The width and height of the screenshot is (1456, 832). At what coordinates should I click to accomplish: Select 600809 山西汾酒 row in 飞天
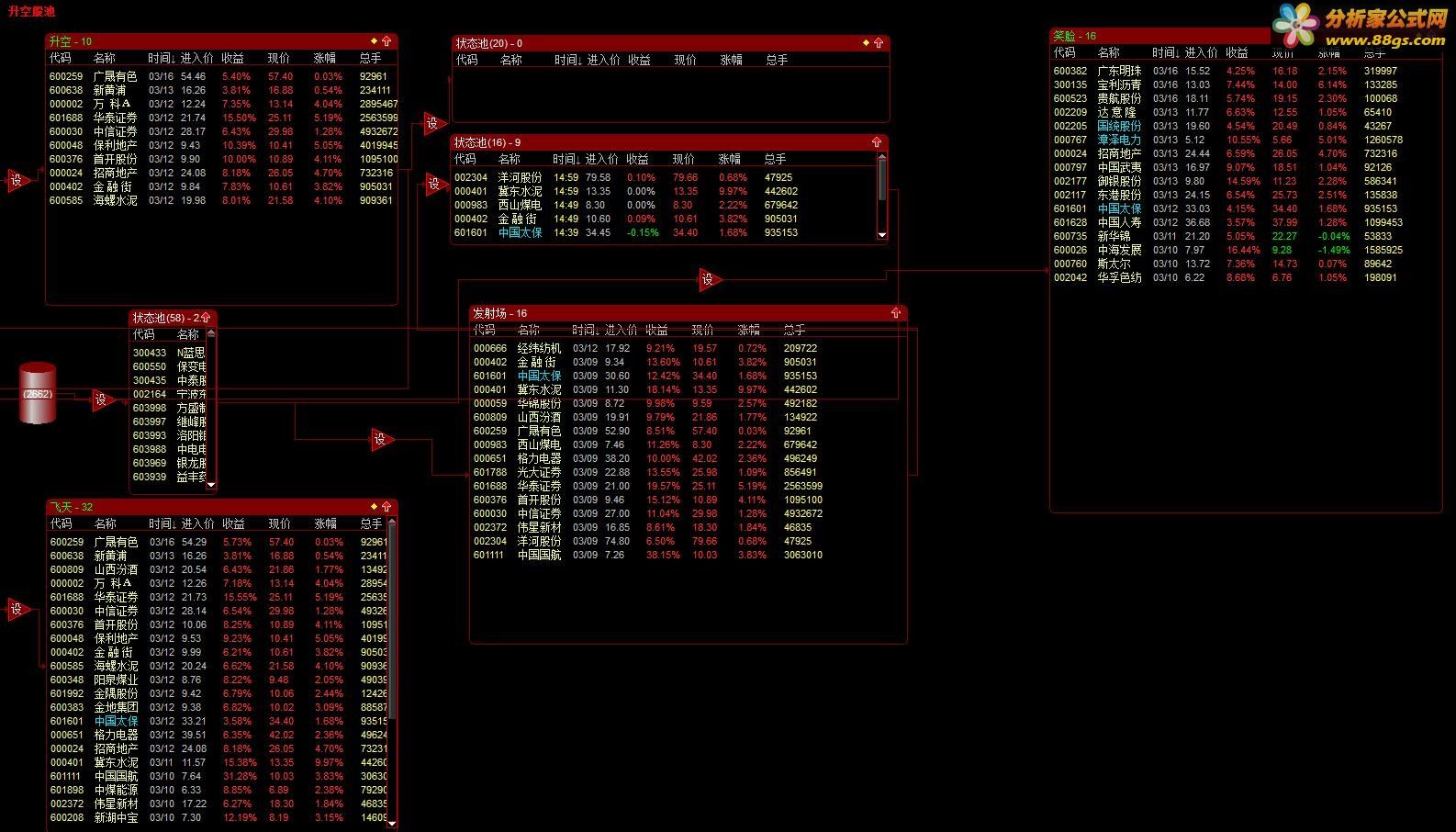coord(218,569)
